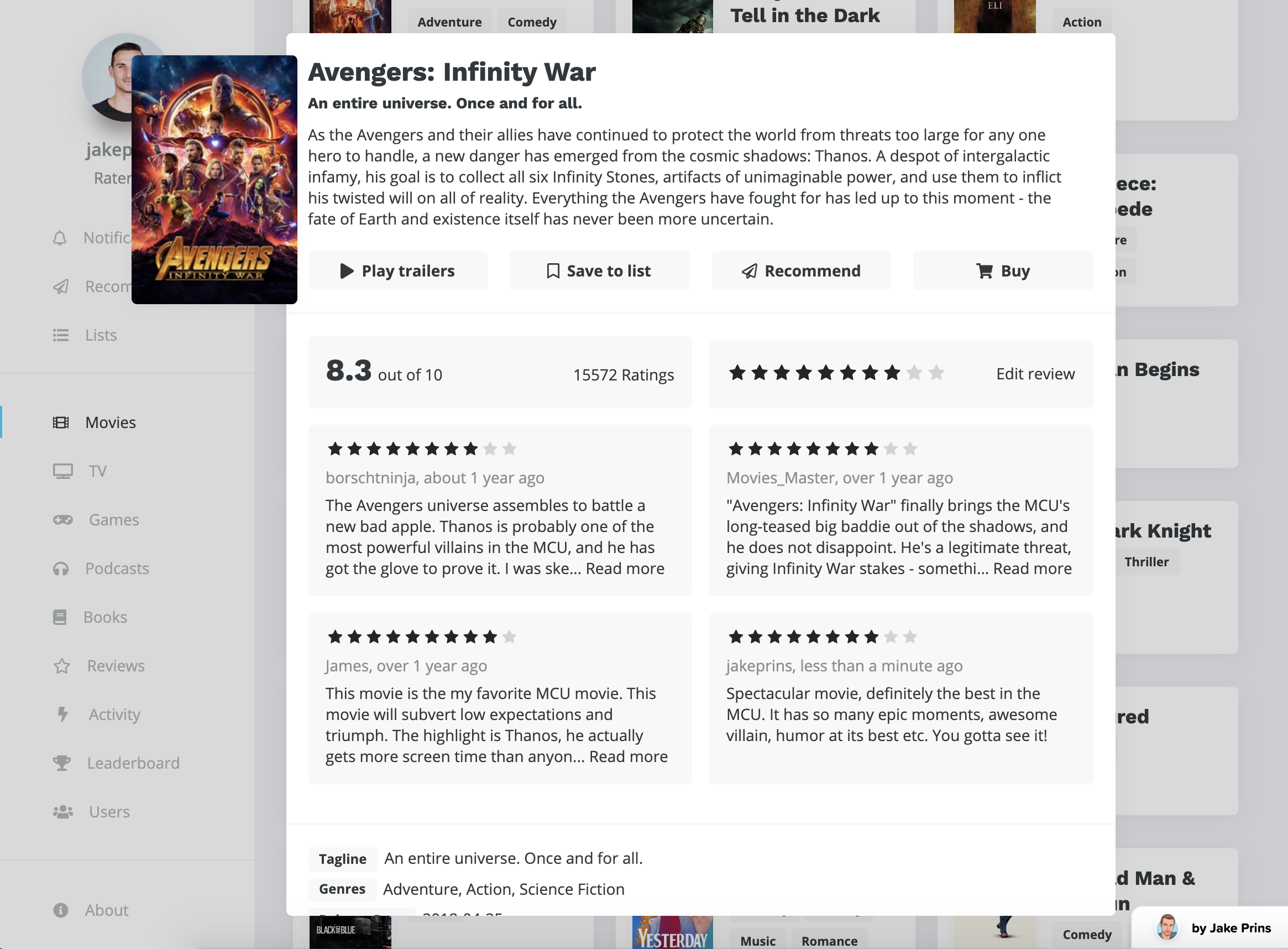Click the Buy cart button
Viewport: 1288px width, 949px height.
pos(1003,270)
